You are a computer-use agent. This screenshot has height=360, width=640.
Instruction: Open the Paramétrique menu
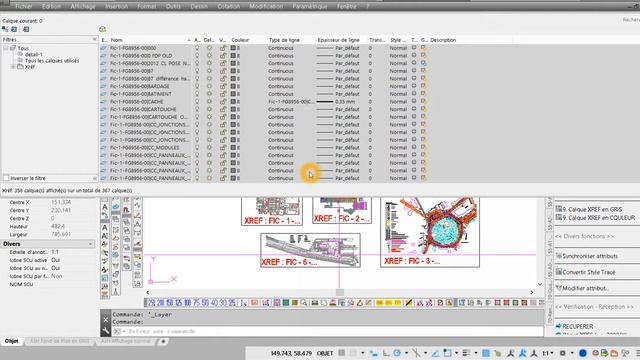pos(309,7)
